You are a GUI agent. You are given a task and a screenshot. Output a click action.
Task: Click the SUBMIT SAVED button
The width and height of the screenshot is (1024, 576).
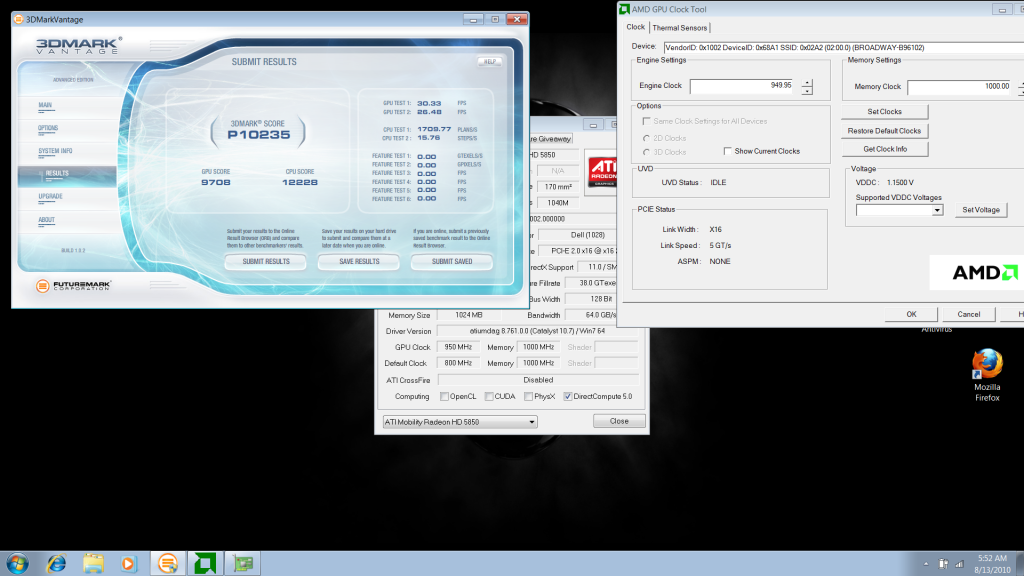coord(452,261)
